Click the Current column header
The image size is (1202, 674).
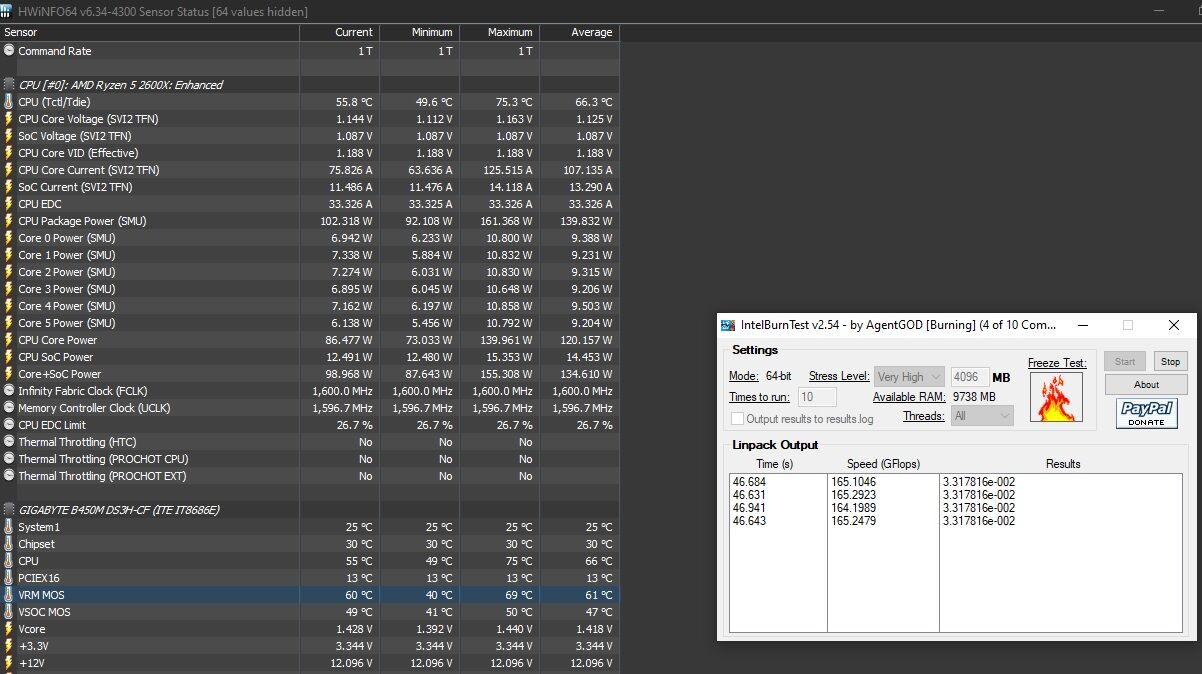coord(340,32)
